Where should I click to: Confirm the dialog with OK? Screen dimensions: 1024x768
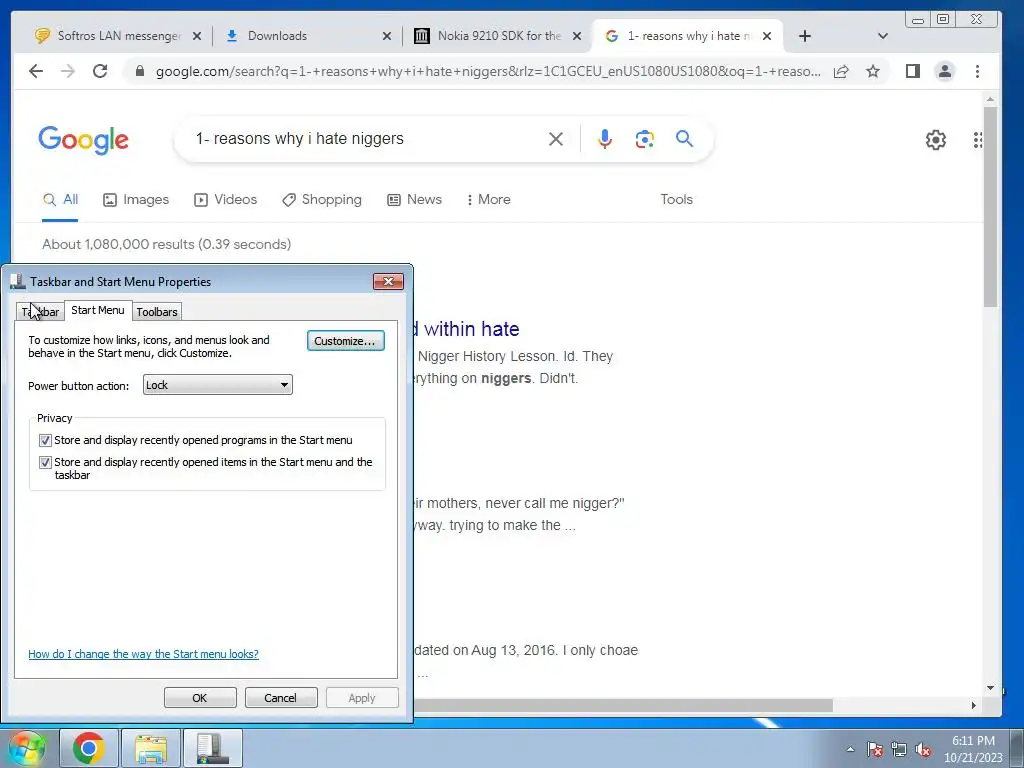point(200,697)
